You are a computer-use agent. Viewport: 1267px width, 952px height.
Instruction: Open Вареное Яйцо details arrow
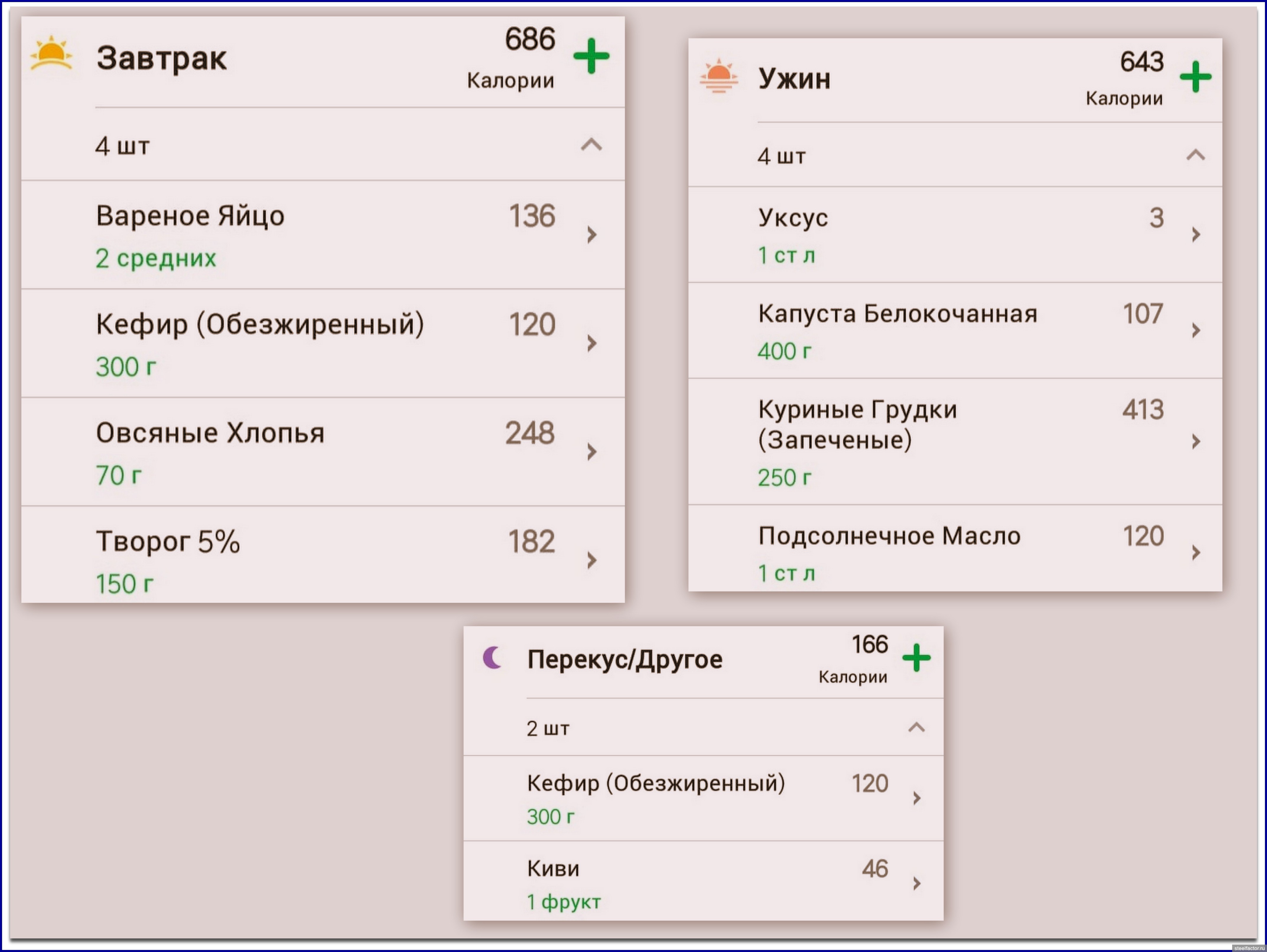pos(592,234)
